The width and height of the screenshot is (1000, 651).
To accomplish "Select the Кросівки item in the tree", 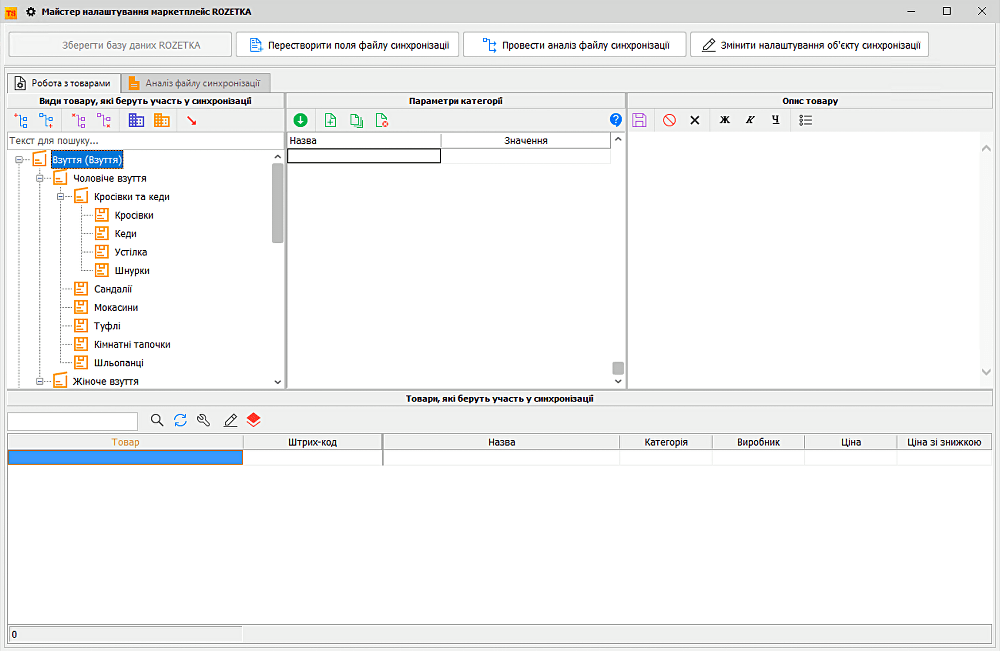I will click(134, 216).
